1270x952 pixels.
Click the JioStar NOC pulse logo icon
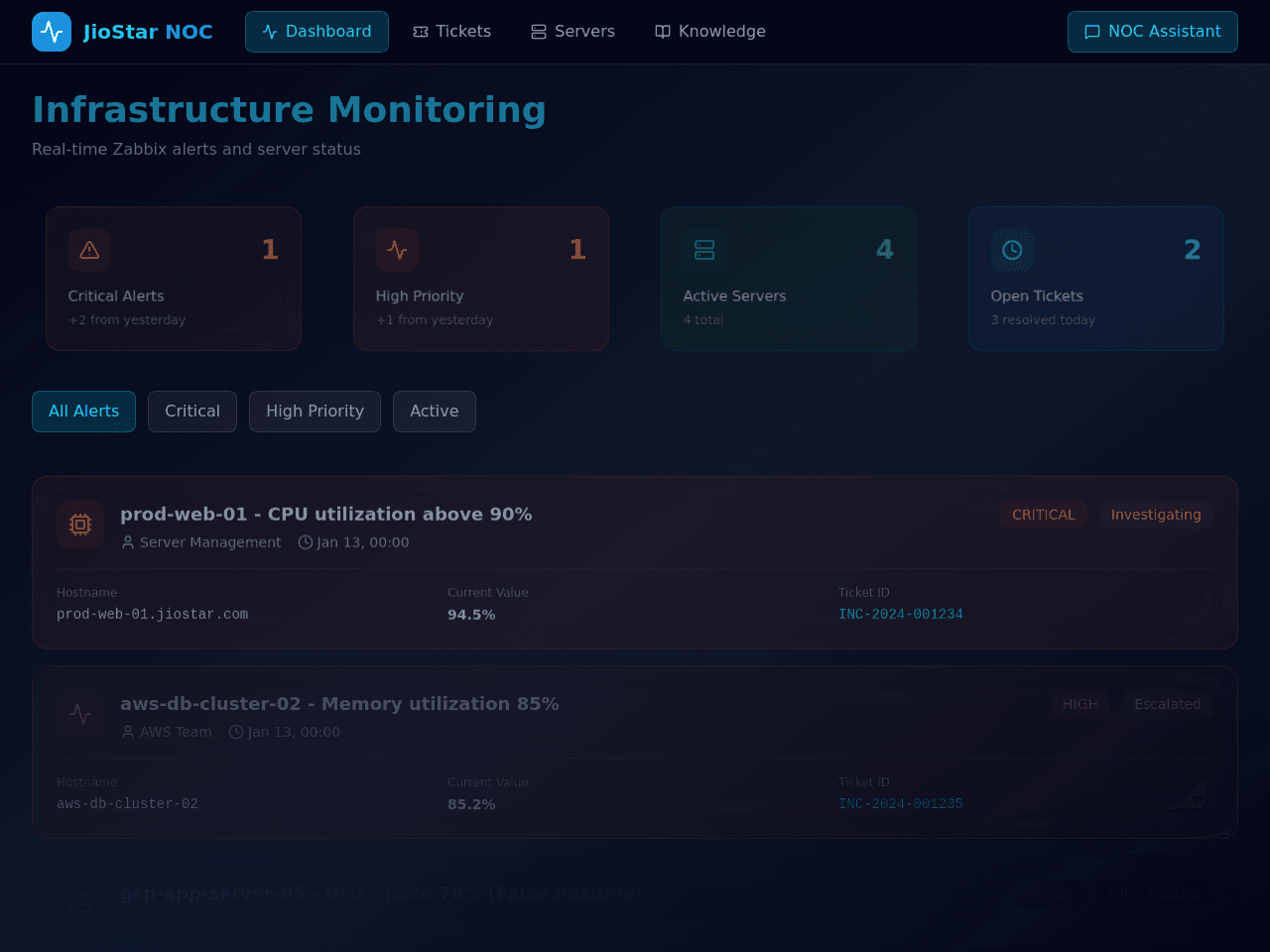click(x=52, y=32)
